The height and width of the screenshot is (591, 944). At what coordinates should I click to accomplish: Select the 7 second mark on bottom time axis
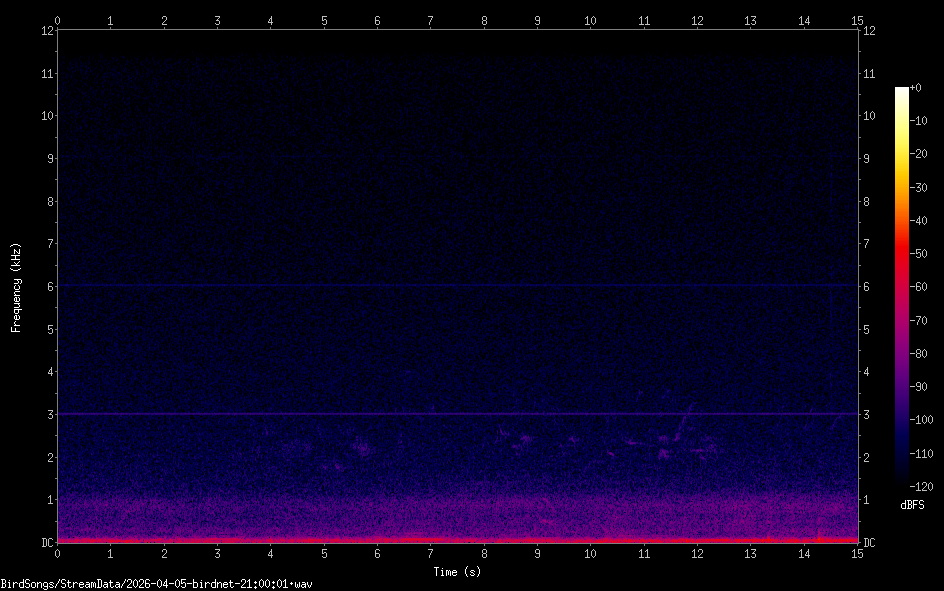(430, 553)
